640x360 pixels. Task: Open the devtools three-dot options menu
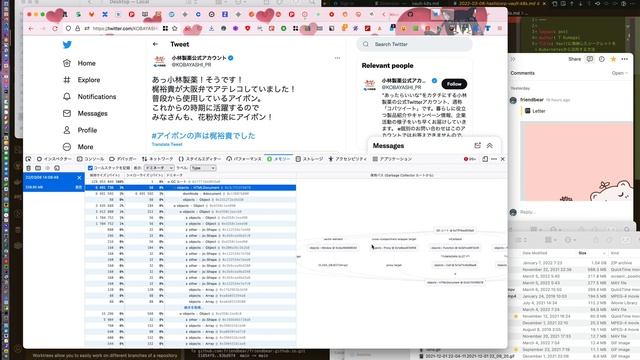494,159
